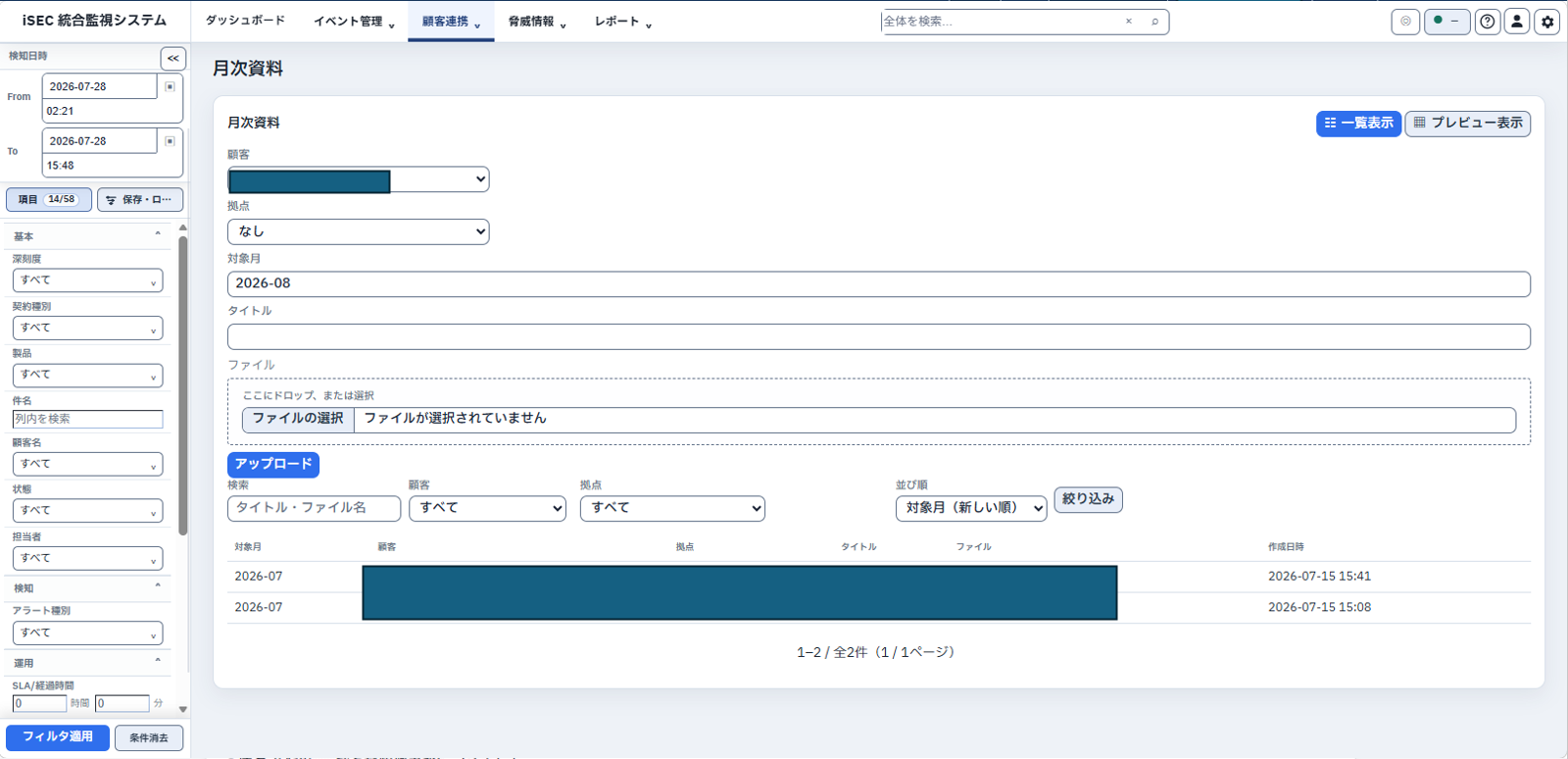Select the row created 2026-07-15 15:41
This screenshot has height=759, width=1568.
pos(879,577)
